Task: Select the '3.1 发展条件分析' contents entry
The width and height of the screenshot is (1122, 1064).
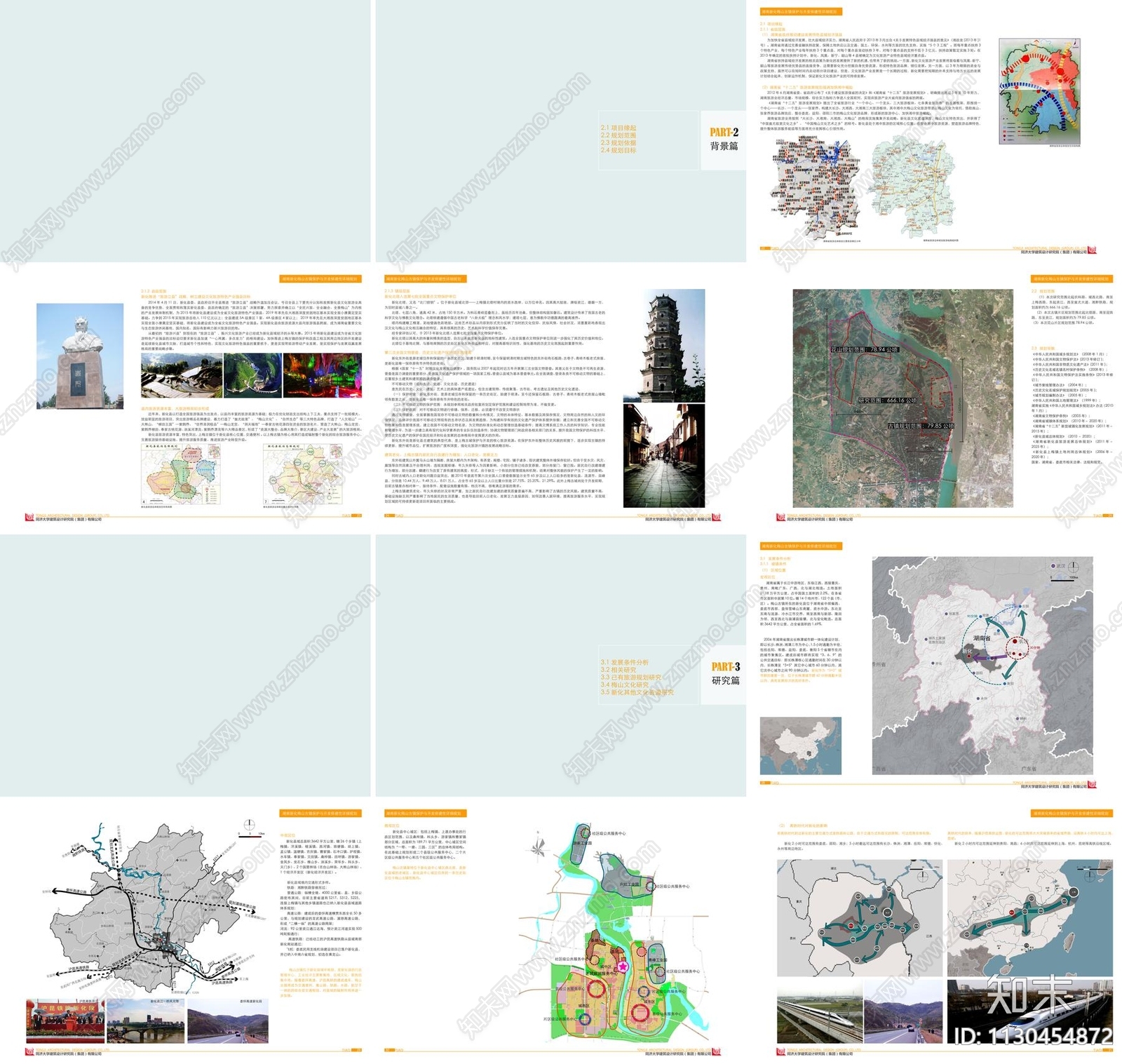Action: click(624, 662)
